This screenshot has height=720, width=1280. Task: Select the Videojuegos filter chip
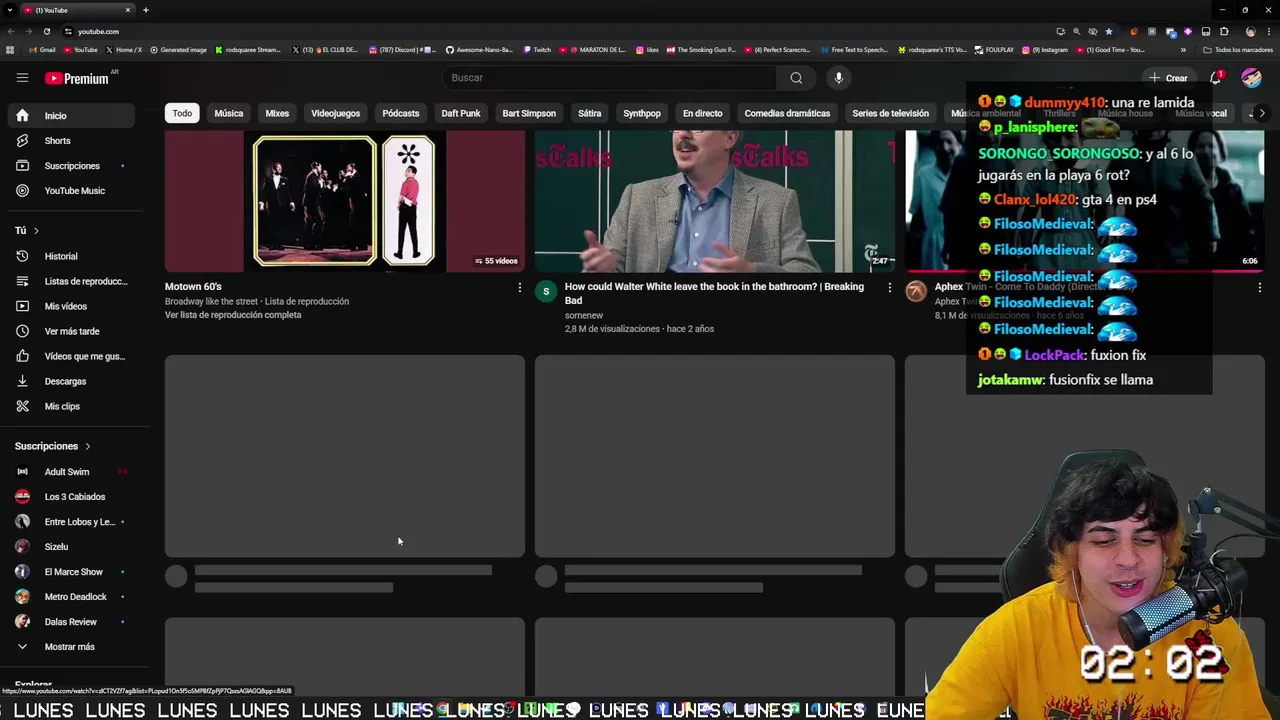point(335,113)
